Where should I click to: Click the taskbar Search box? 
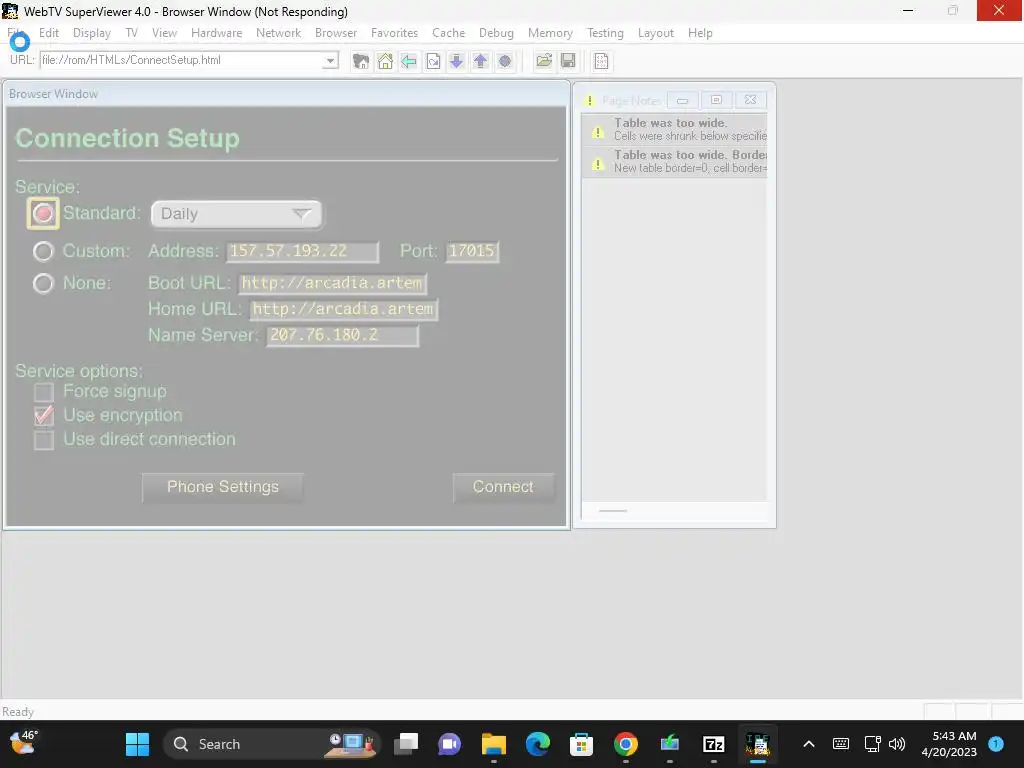pos(272,744)
